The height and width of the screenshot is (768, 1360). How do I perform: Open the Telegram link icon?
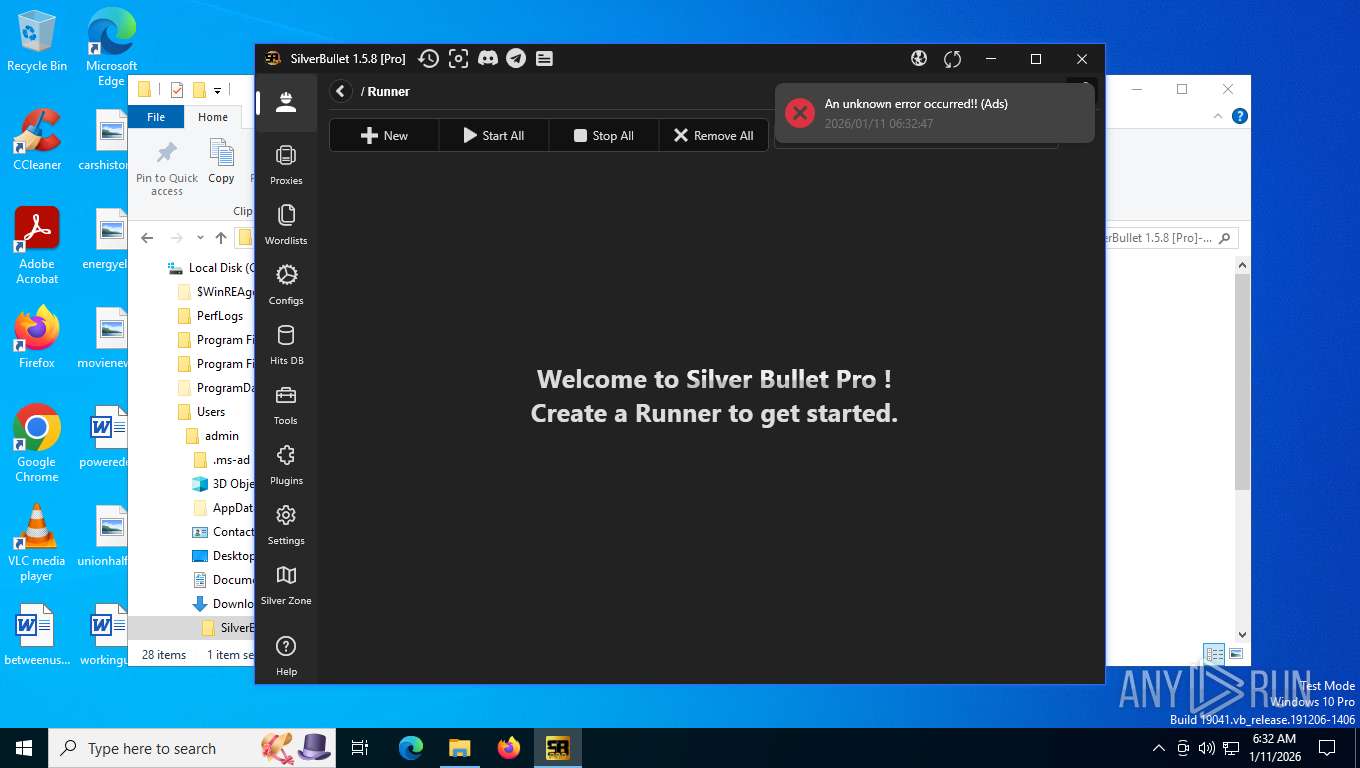(x=516, y=59)
